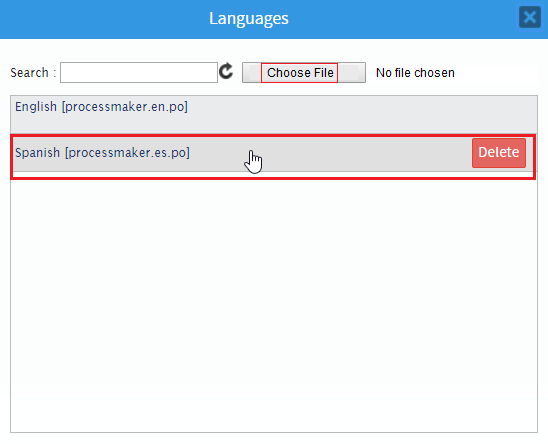This screenshot has height=444, width=548.
Task: Click the red Delete button label
Action: (499, 152)
